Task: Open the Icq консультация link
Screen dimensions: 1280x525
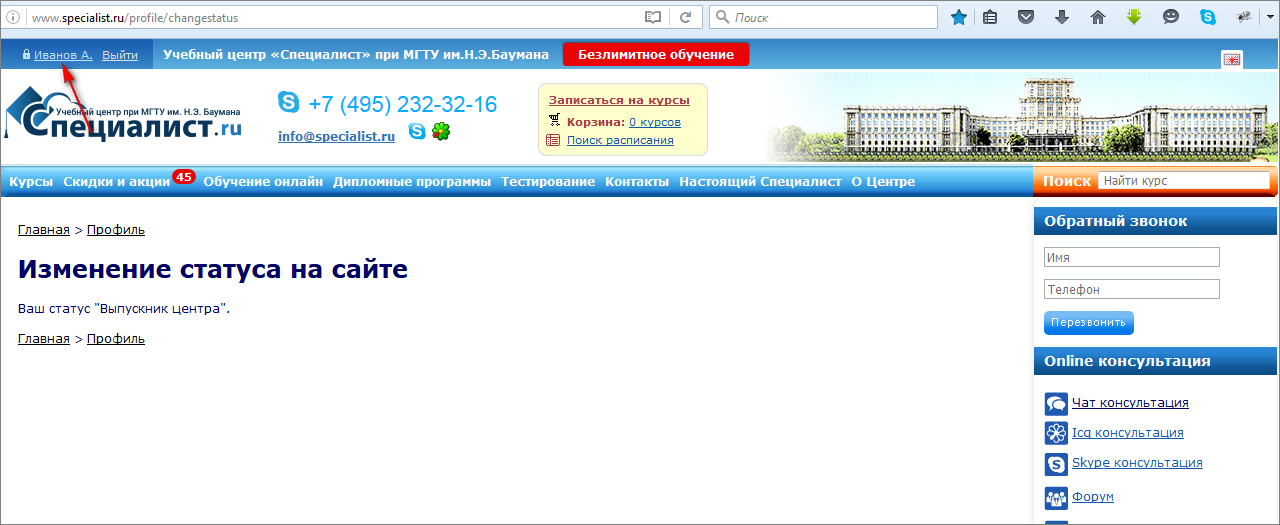Action: click(x=1128, y=433)
